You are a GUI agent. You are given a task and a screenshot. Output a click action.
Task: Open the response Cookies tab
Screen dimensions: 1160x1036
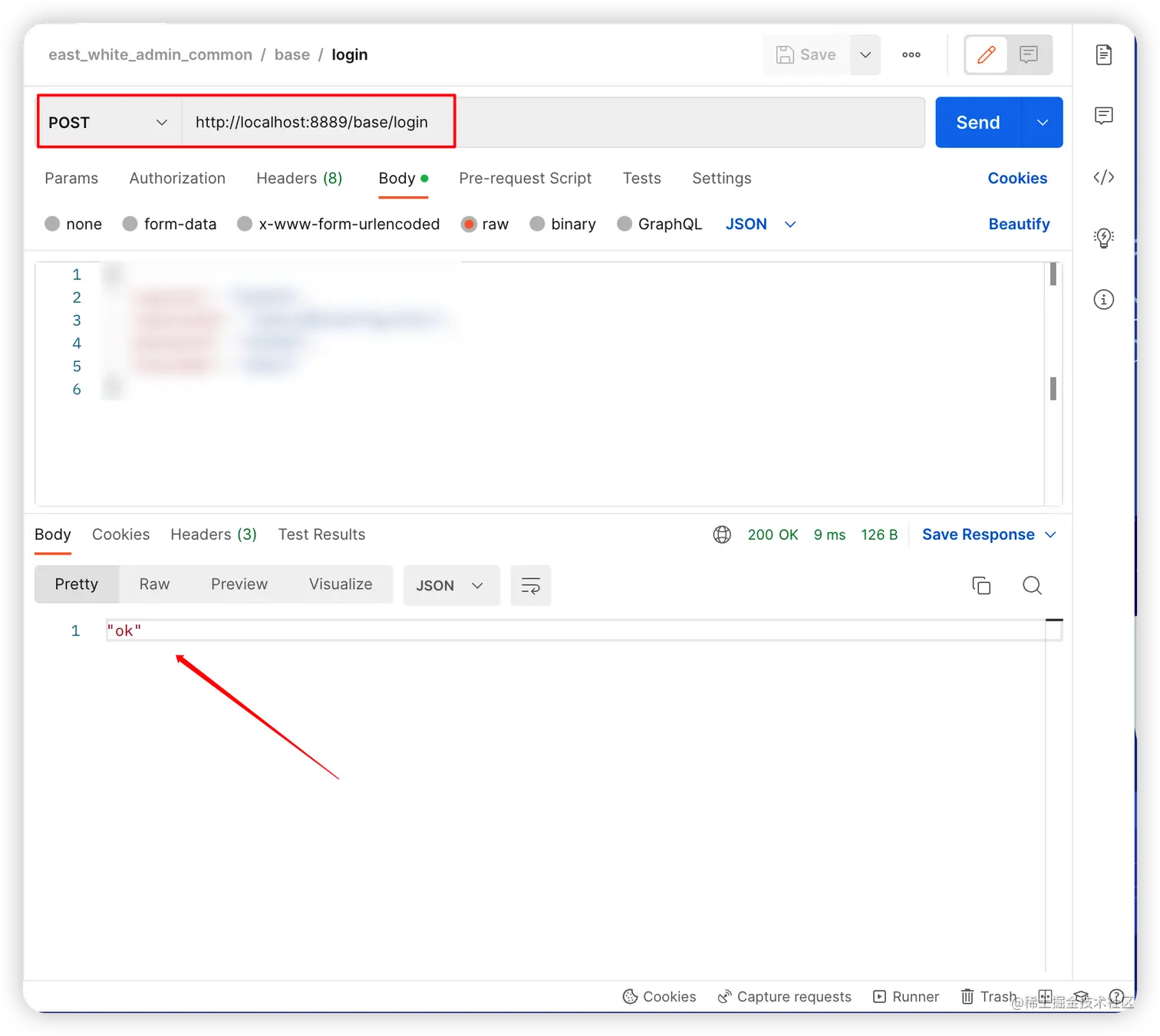click(121, 534)
